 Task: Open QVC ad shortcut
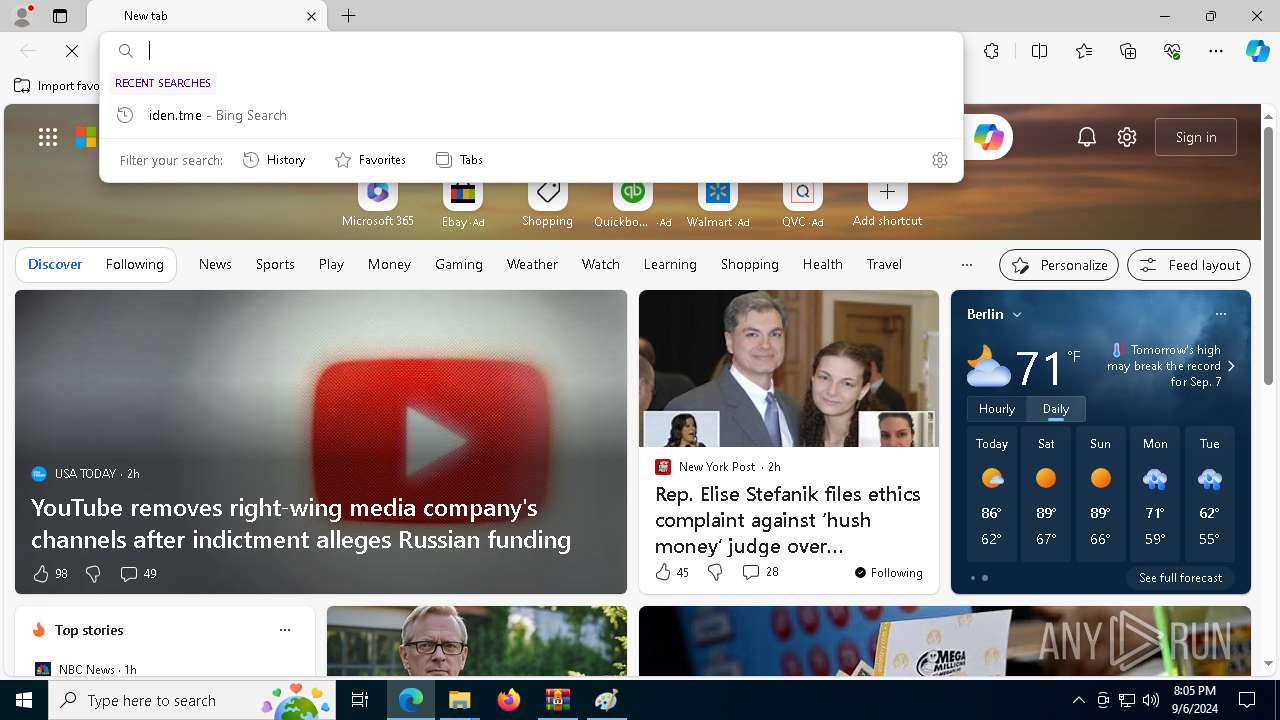point(802,205)
